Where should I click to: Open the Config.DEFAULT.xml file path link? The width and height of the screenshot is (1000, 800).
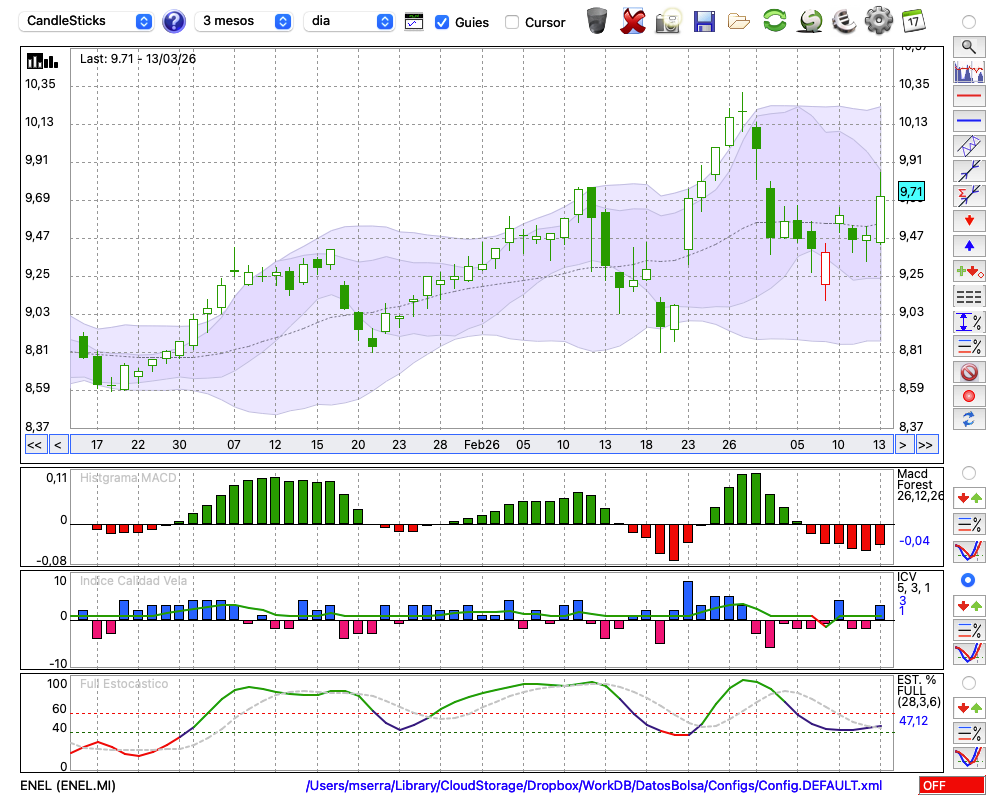click(x=594, y=786)
